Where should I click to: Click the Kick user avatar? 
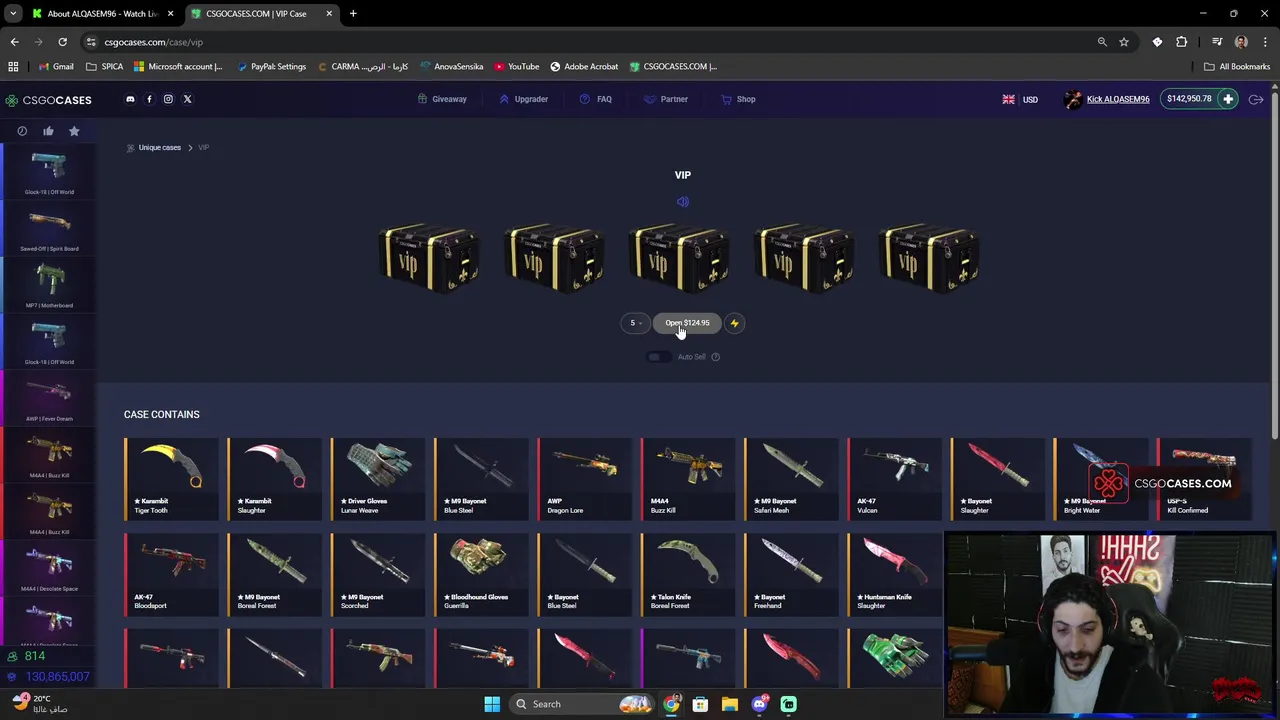(x=1073, y=99)
